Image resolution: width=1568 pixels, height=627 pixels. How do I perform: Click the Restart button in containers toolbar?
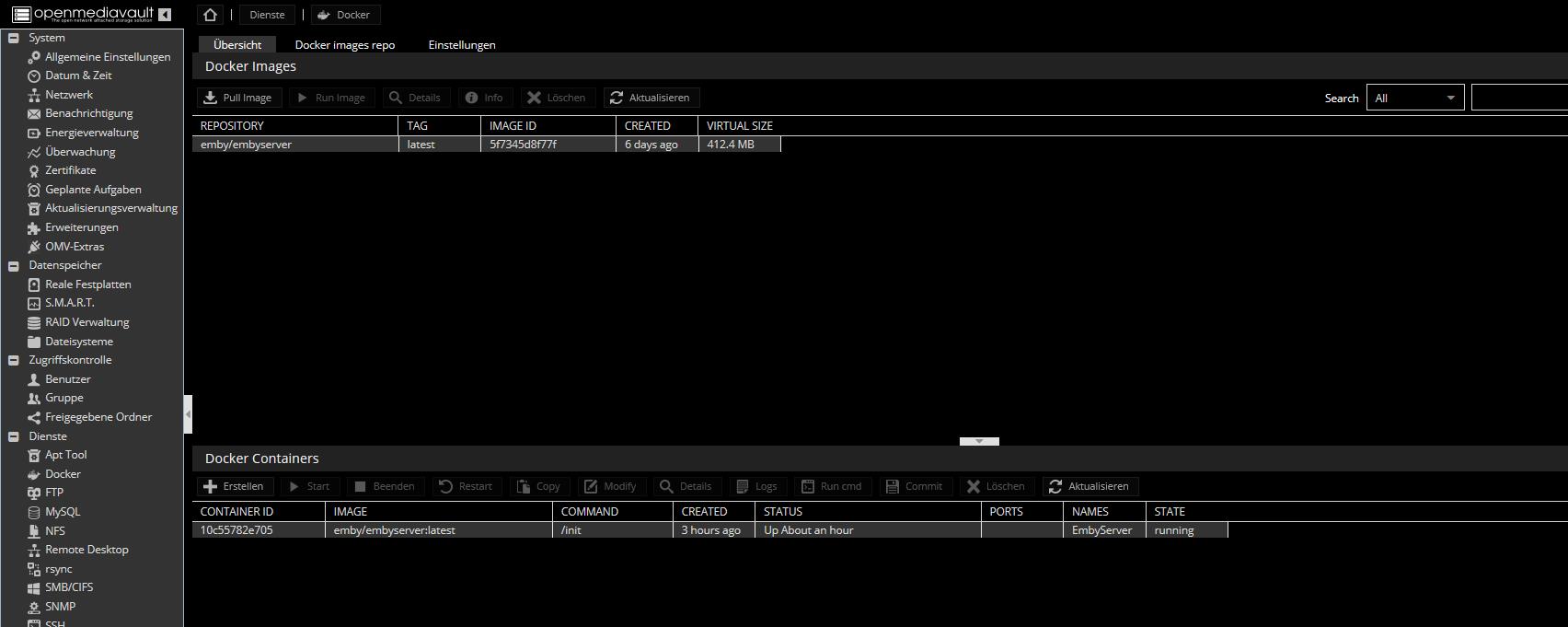tap(466, 486)
